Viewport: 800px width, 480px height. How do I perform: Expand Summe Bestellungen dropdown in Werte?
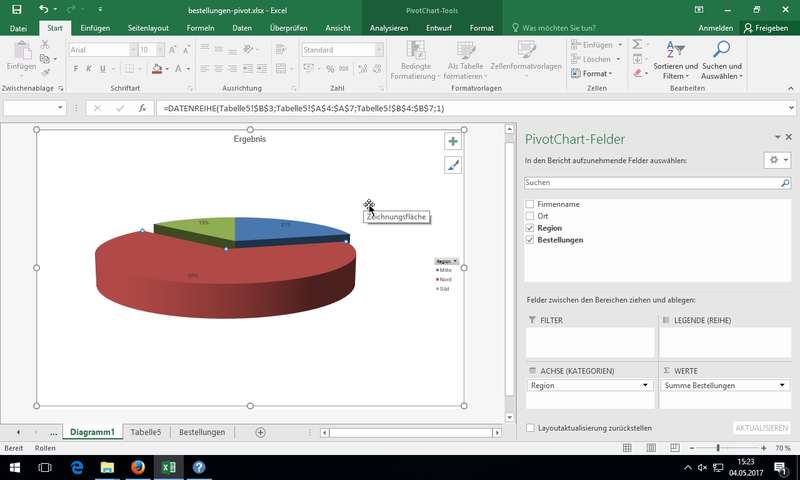(782, 385)
